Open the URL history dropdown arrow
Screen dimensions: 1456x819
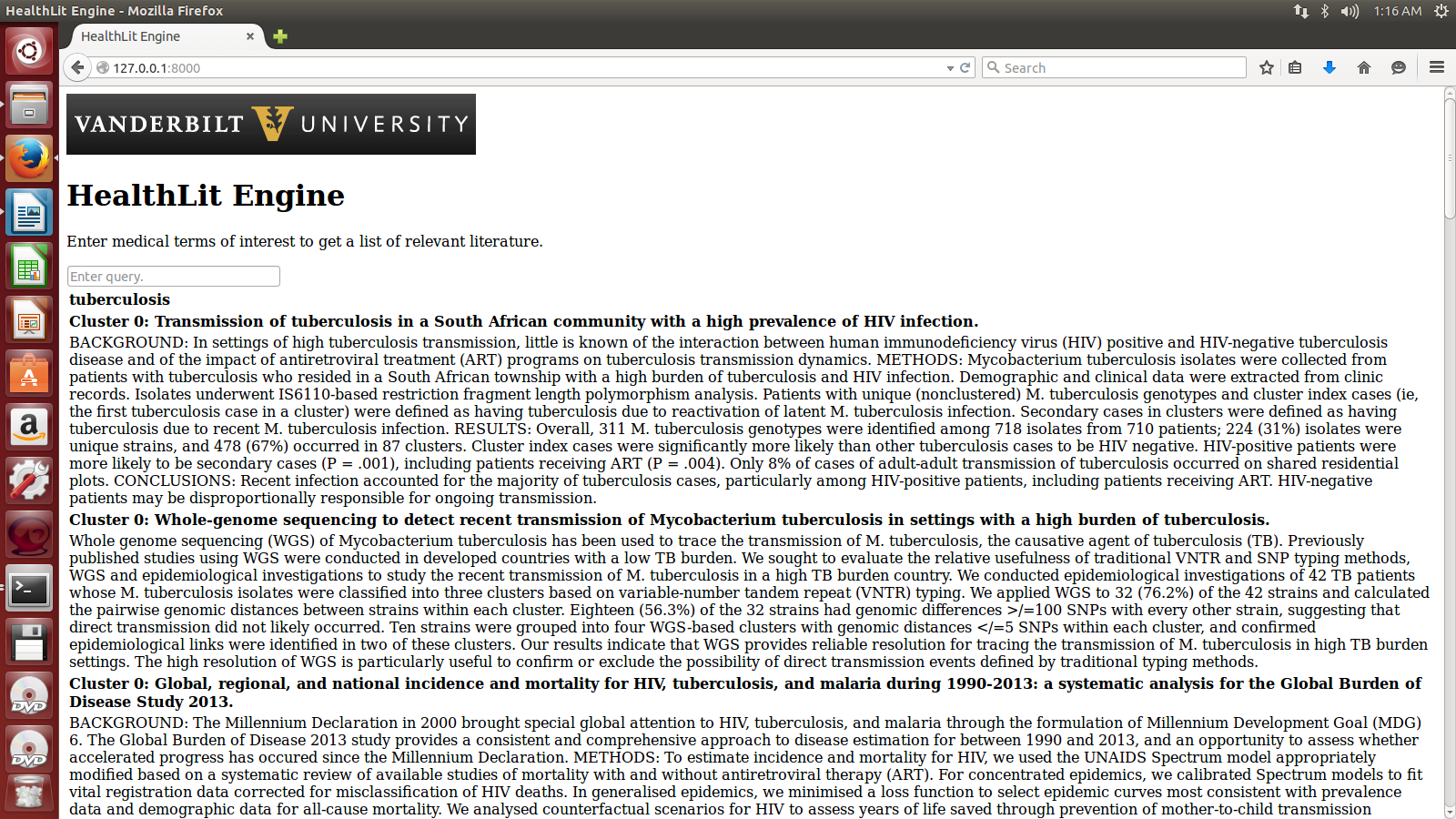(x=950, y=68)
